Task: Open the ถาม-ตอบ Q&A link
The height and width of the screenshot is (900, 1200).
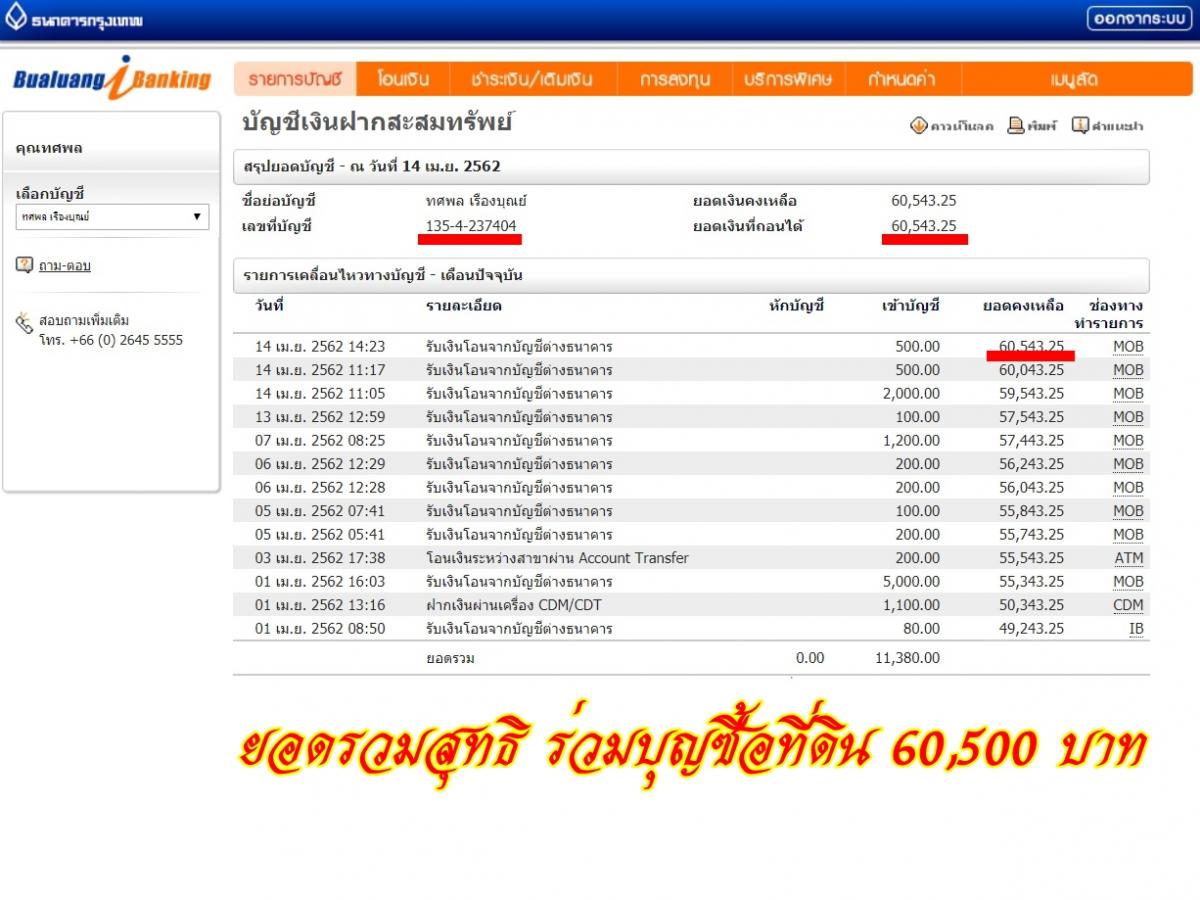Action: click(x=65, y=266)
